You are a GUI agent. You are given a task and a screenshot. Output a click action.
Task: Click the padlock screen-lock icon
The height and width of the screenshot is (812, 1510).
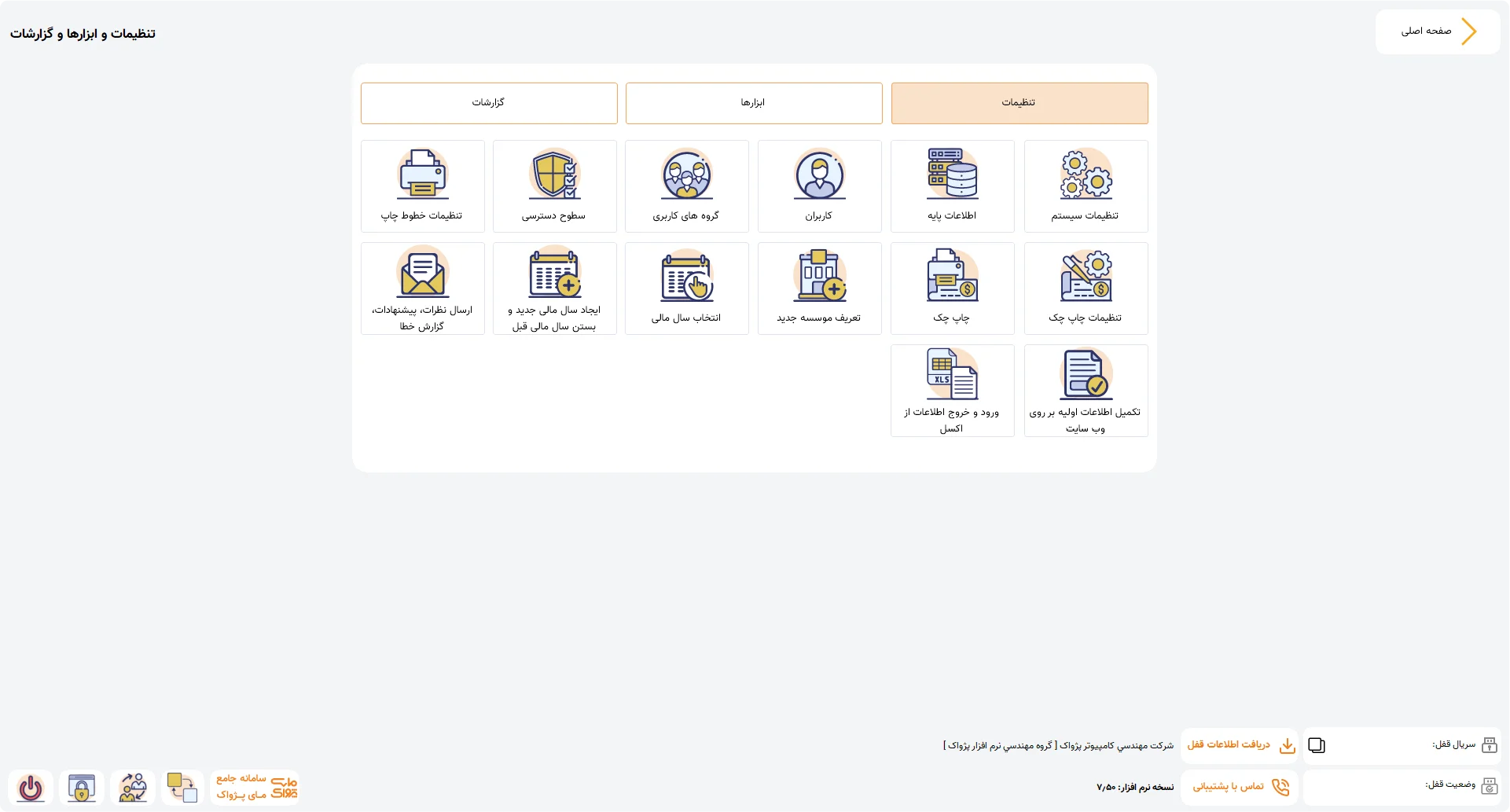82,788
